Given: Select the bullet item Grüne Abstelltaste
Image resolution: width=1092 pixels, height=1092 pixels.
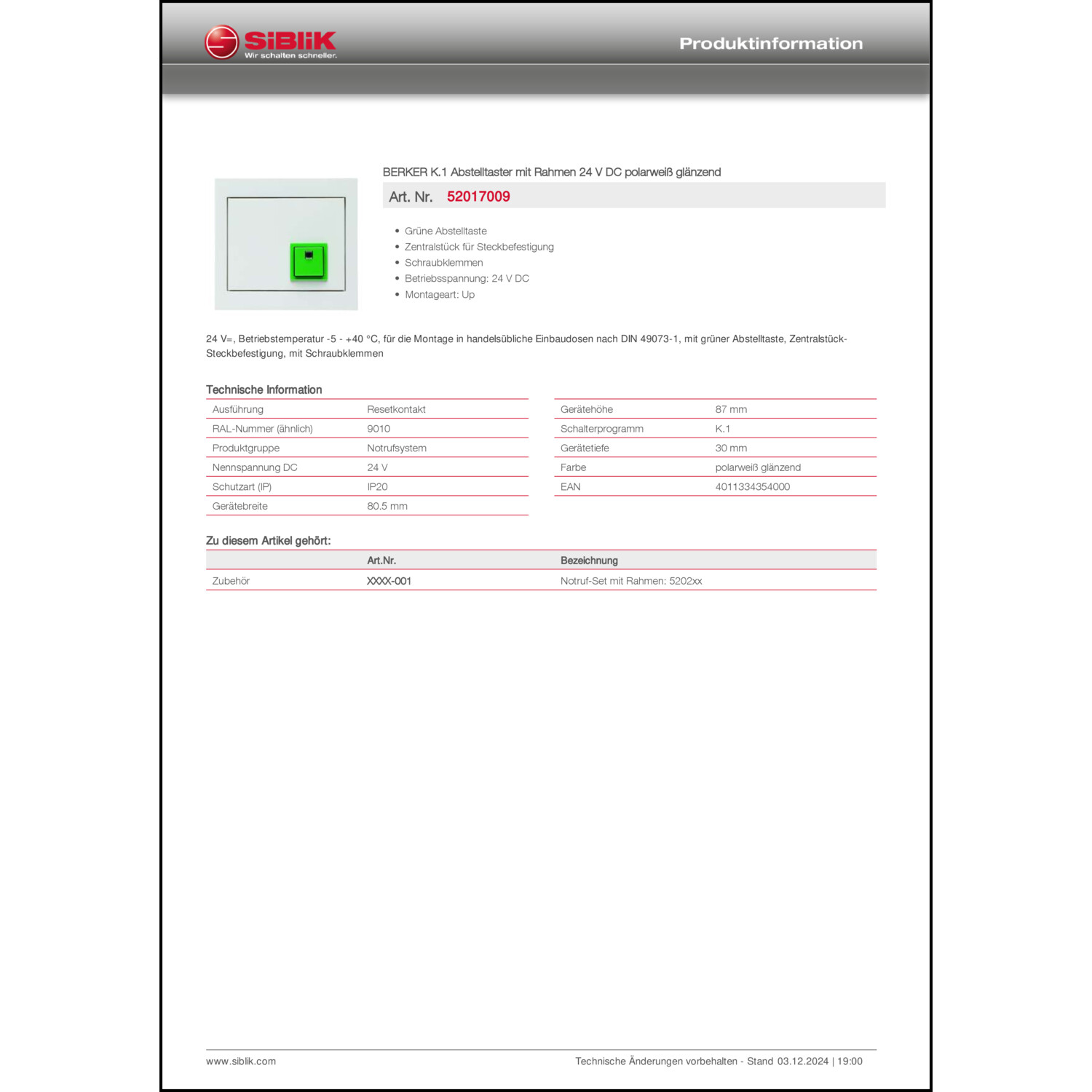Looking at the screenshot, I should point(446,231).
